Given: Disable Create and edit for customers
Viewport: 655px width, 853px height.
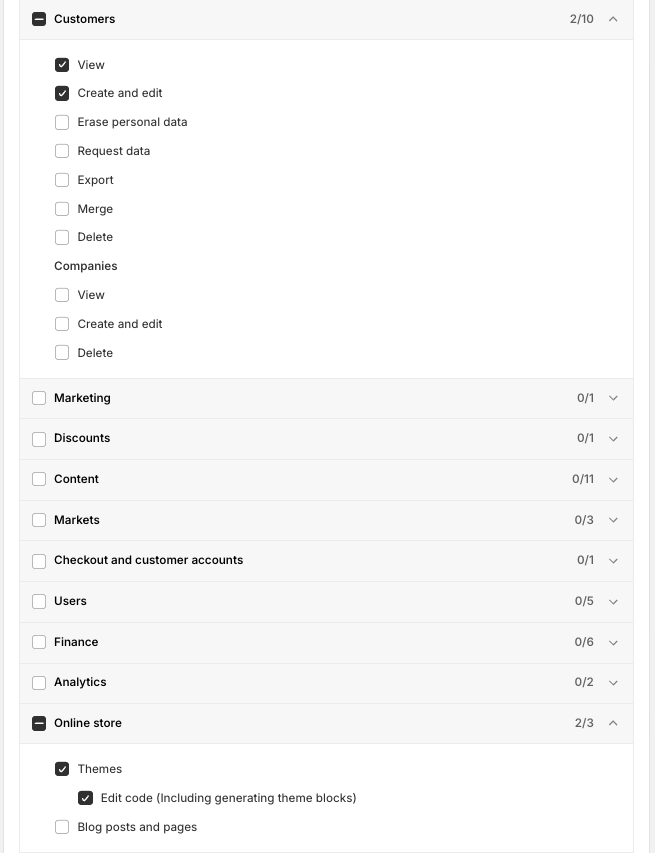Looking at the screenshot, I should [62, 93].
